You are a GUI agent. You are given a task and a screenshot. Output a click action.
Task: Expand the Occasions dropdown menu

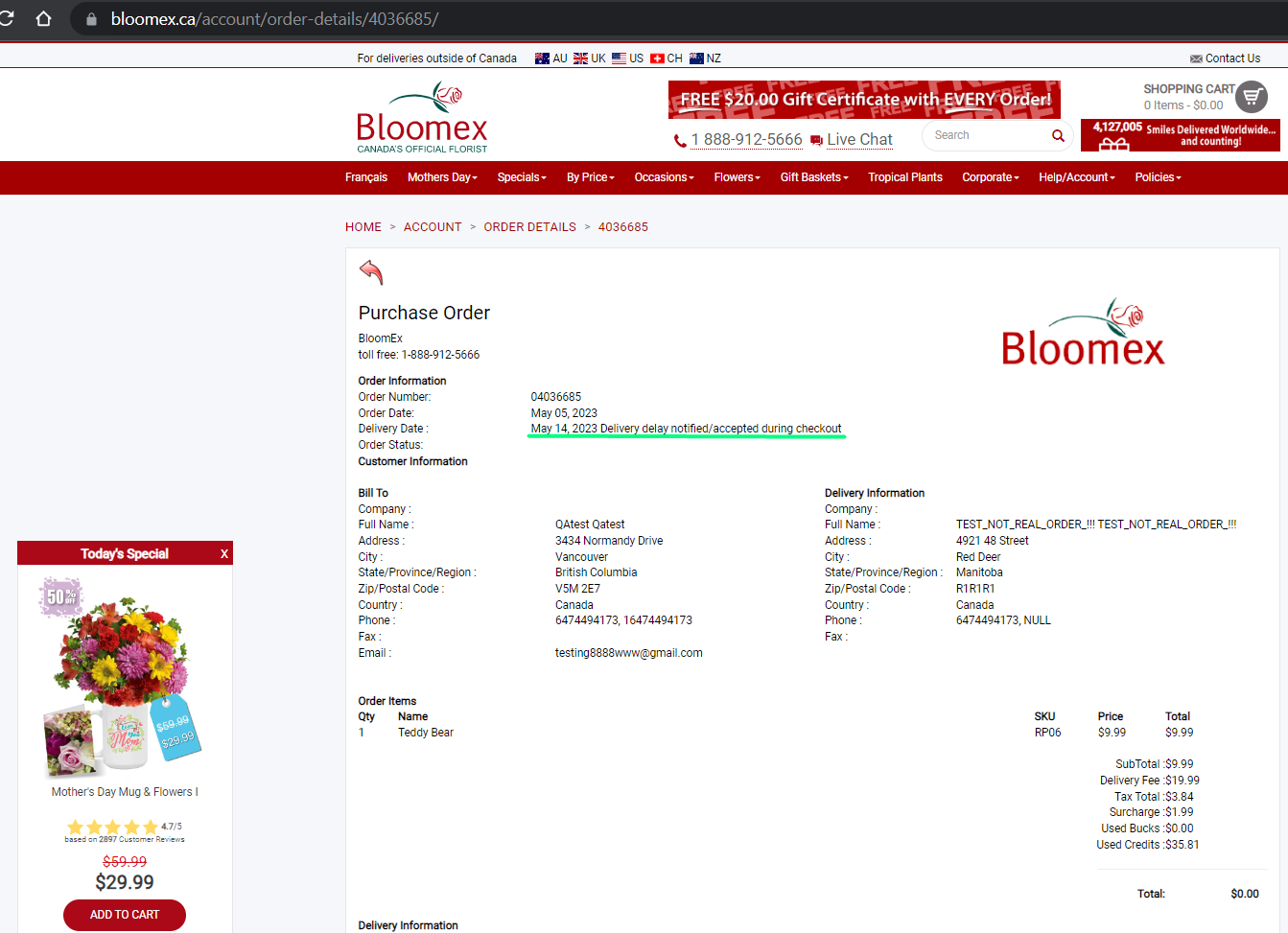tap(664, 177)
